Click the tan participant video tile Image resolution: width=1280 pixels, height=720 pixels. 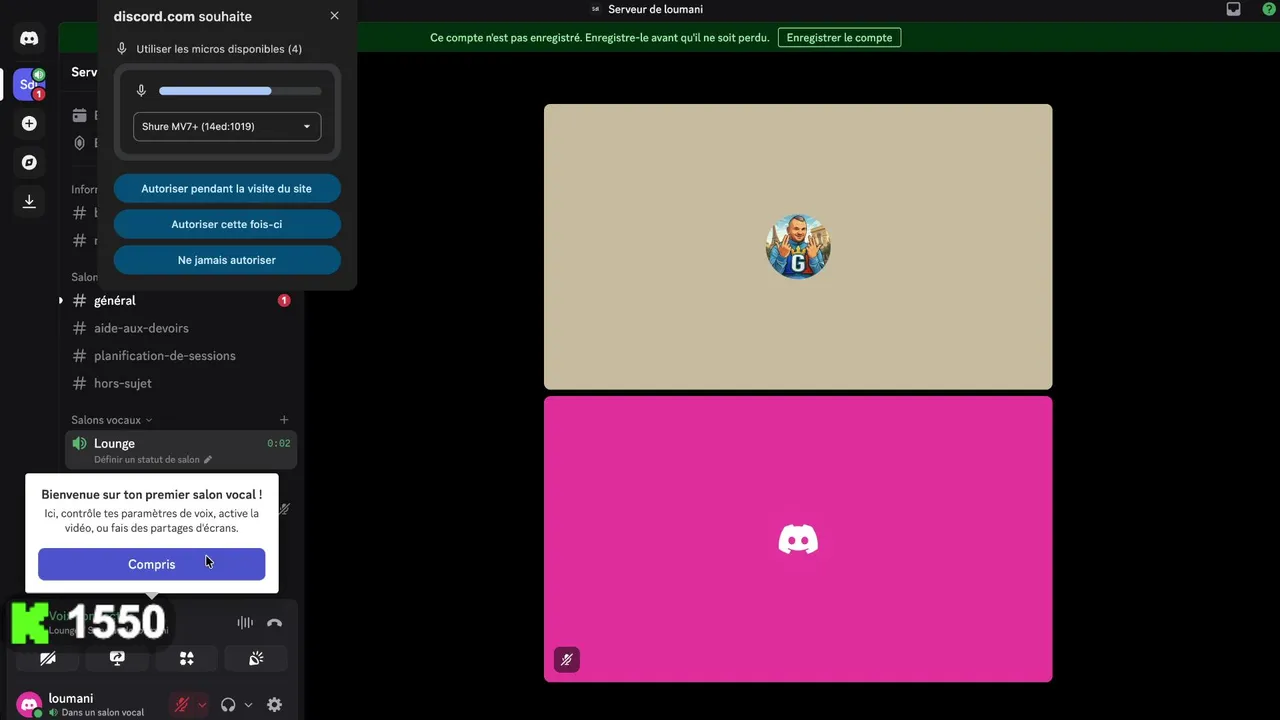click(798, 247)
